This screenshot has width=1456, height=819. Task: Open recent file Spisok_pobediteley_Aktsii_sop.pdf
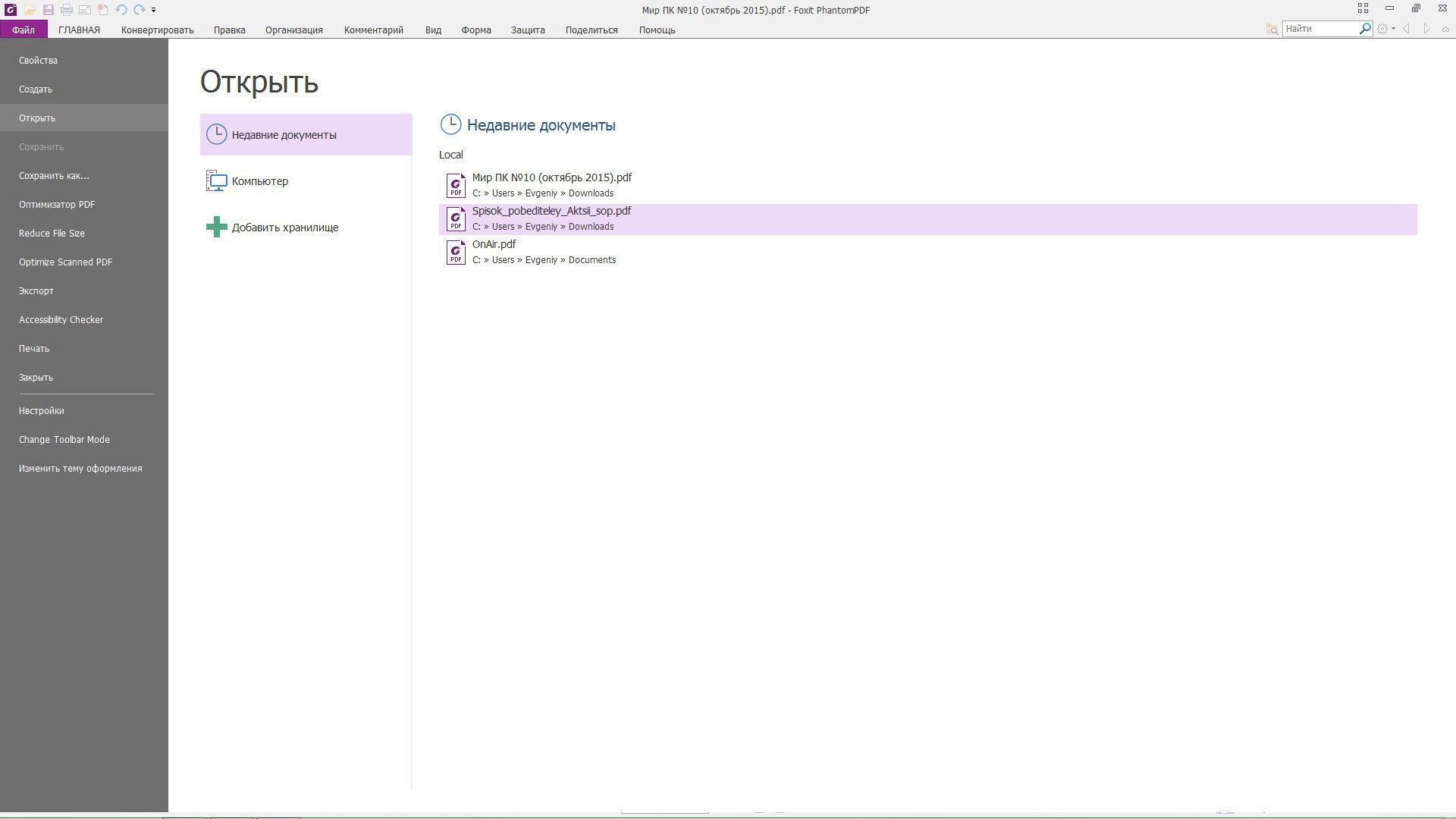[927, 218]
